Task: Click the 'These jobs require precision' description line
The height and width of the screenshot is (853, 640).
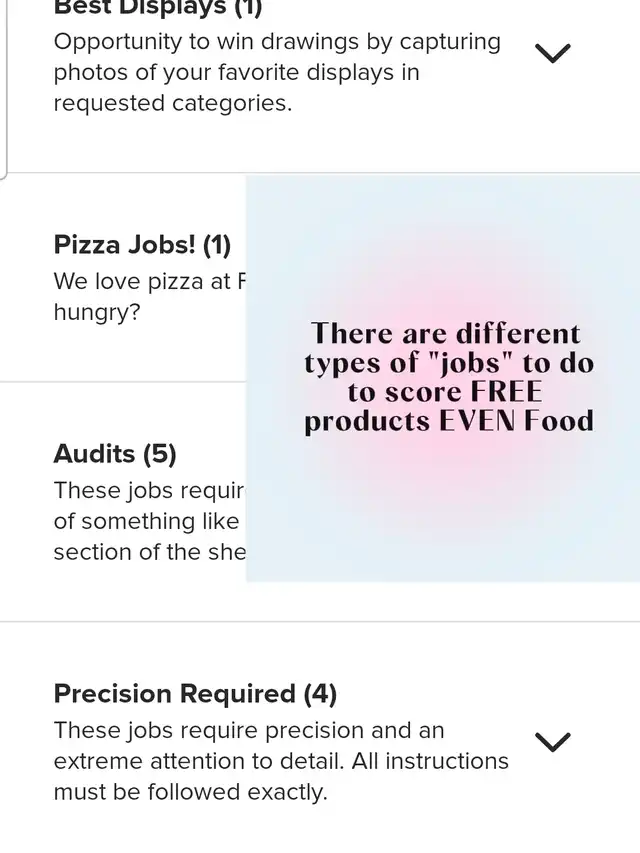Action: tap(249, 730)
